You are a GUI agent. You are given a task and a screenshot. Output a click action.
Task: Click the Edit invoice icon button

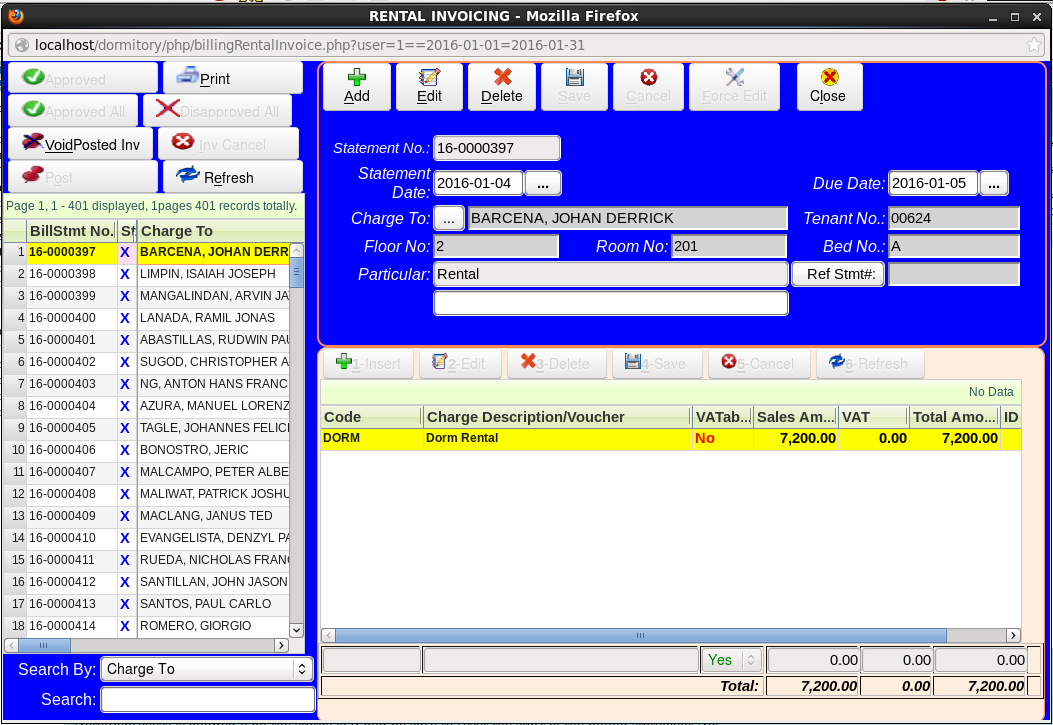pos(429,86)
